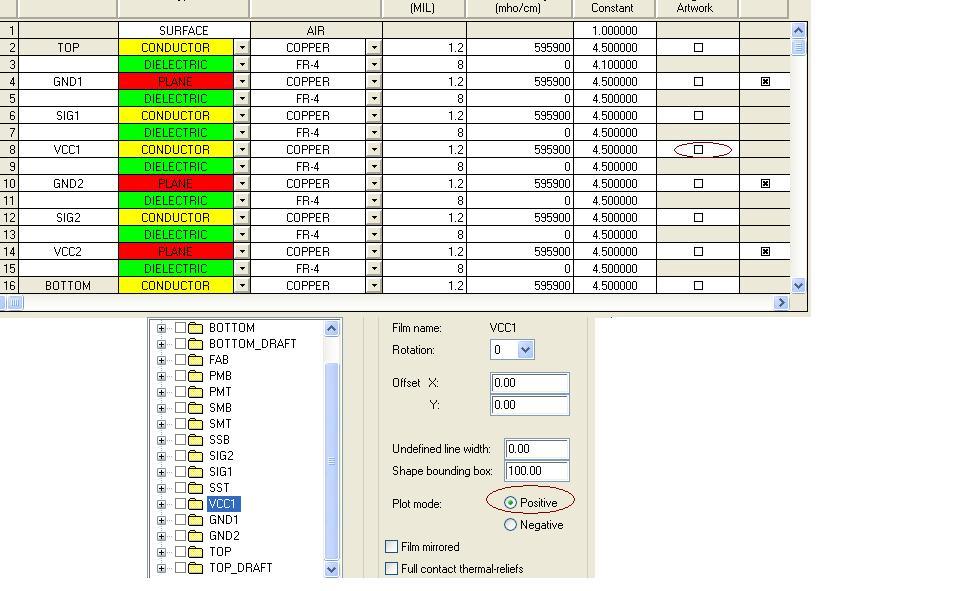Viewport: 962px width, 591px height.
Task: Choose Negative plot mode
Action: point(511,525)
